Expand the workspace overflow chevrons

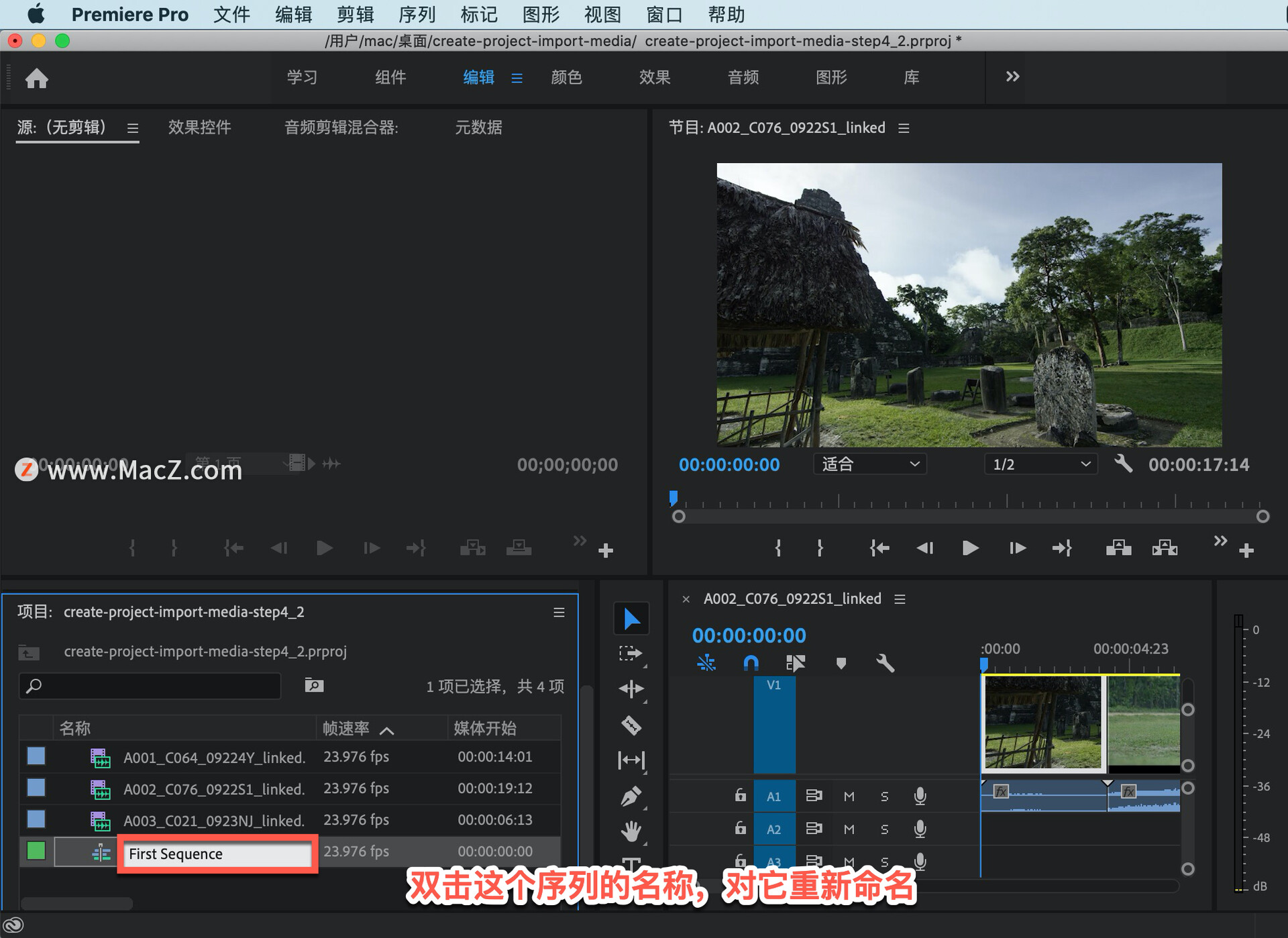tap(1012, 77)
